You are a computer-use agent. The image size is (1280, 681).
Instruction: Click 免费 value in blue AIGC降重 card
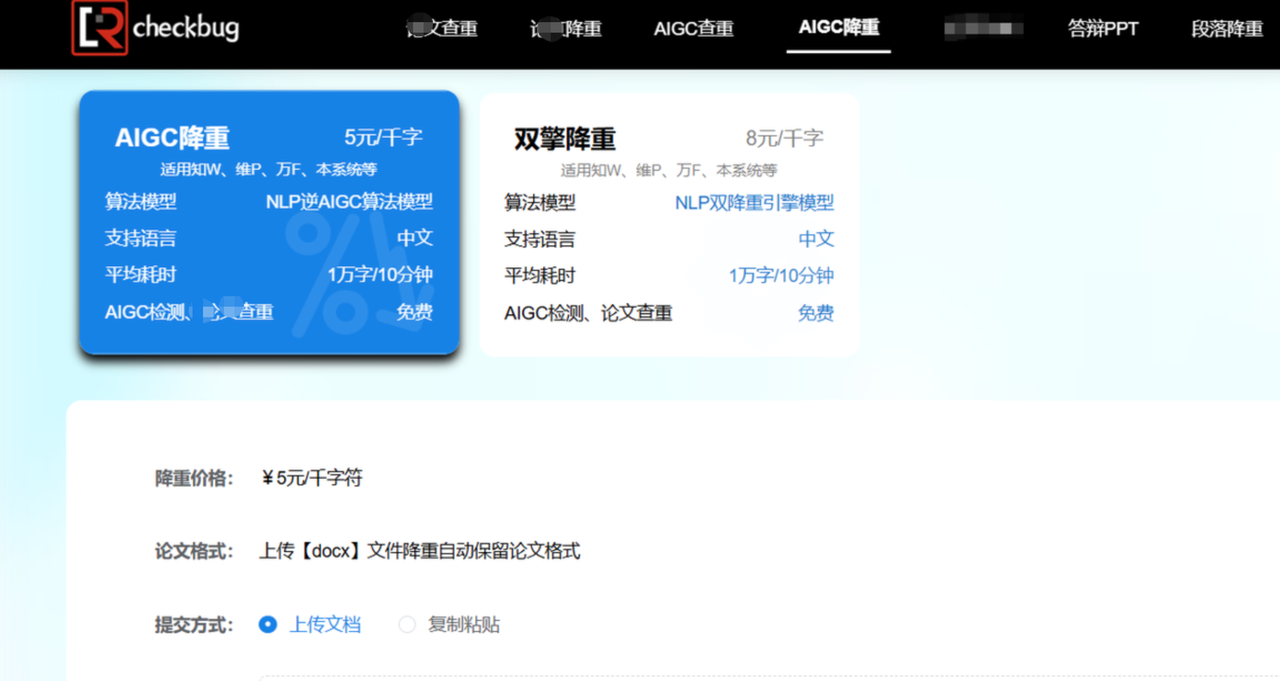415,312
